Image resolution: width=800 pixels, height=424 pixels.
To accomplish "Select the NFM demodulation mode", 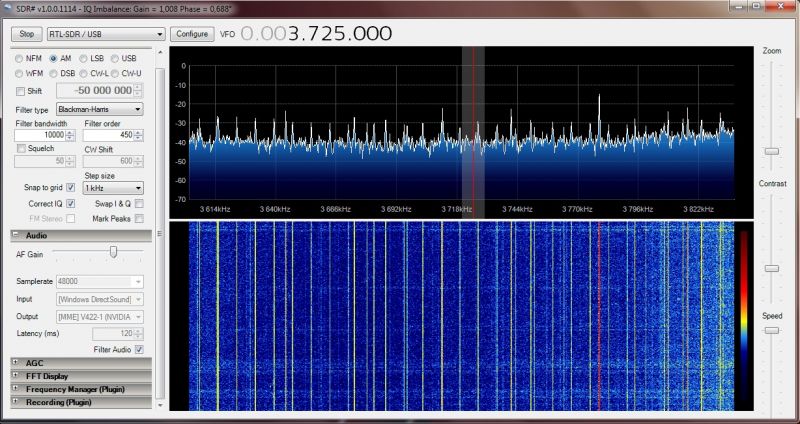I will [19, 59].
